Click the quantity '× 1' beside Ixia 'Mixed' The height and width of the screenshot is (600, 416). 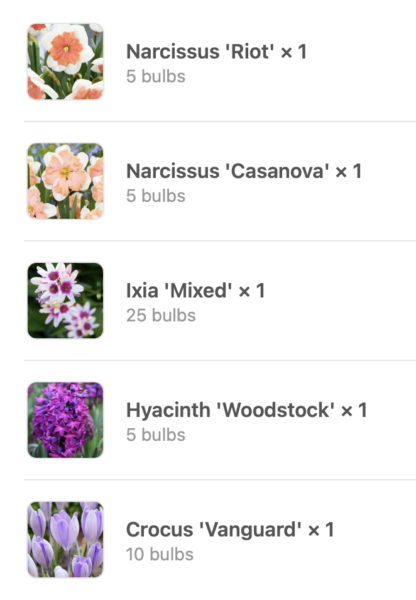[x=252, y=291]
